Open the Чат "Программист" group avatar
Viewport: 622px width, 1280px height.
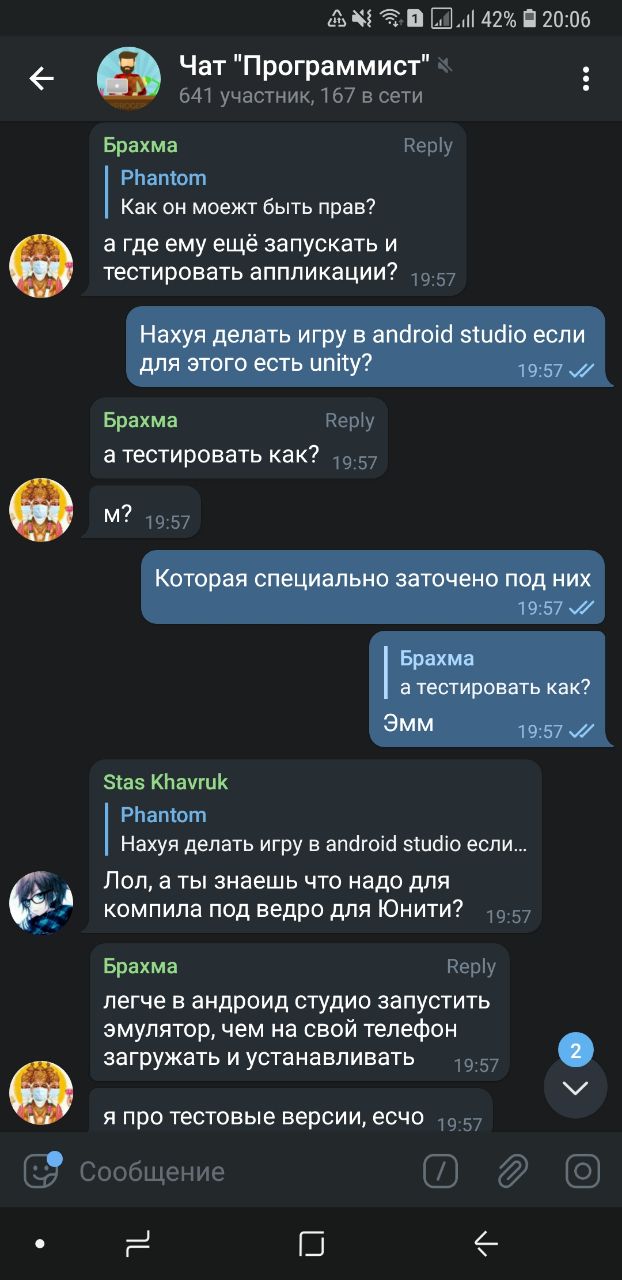click(128, 78)
